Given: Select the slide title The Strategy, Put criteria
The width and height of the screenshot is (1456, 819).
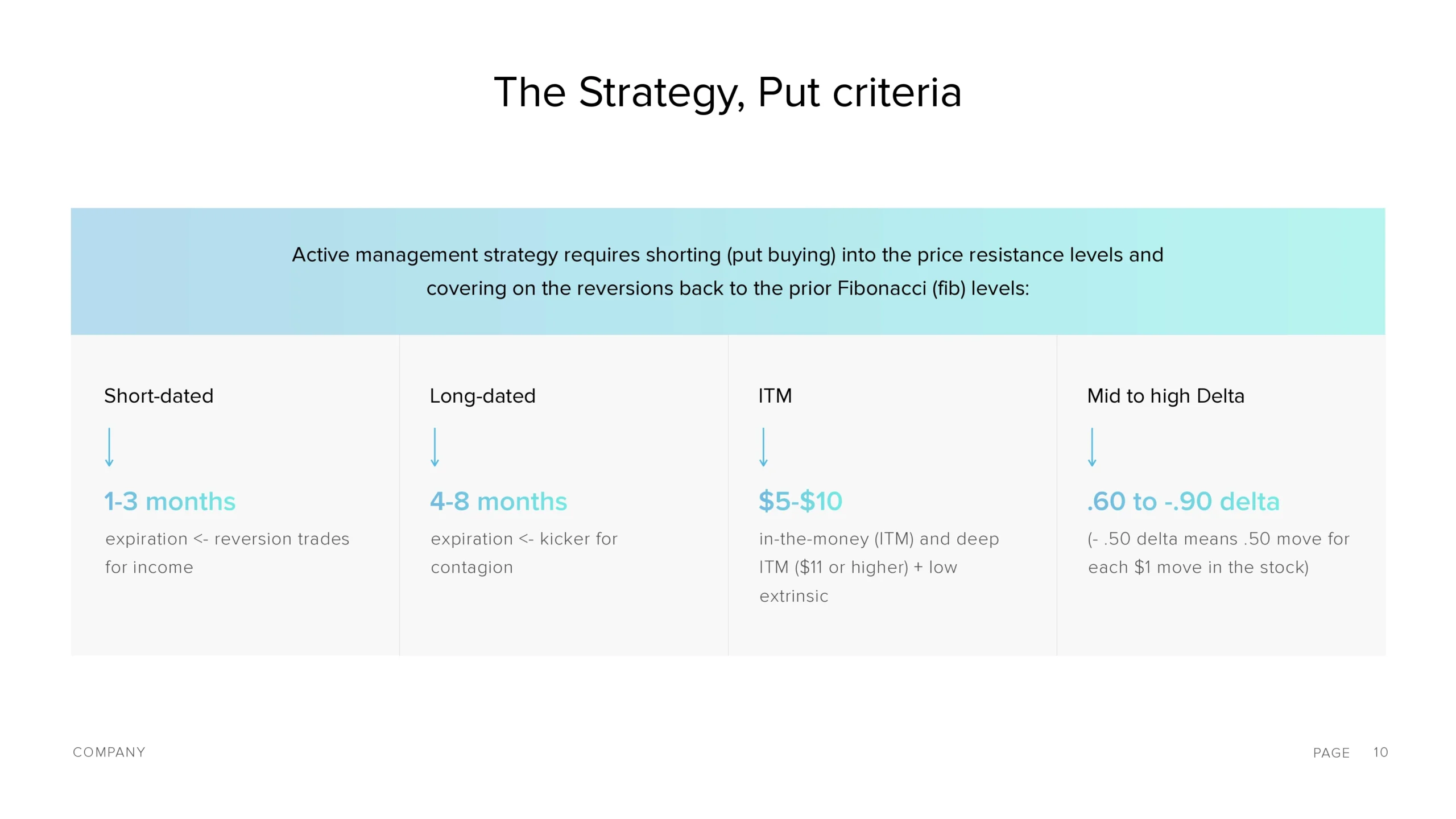Looking at the screenshot, I should tap(727, 93).
